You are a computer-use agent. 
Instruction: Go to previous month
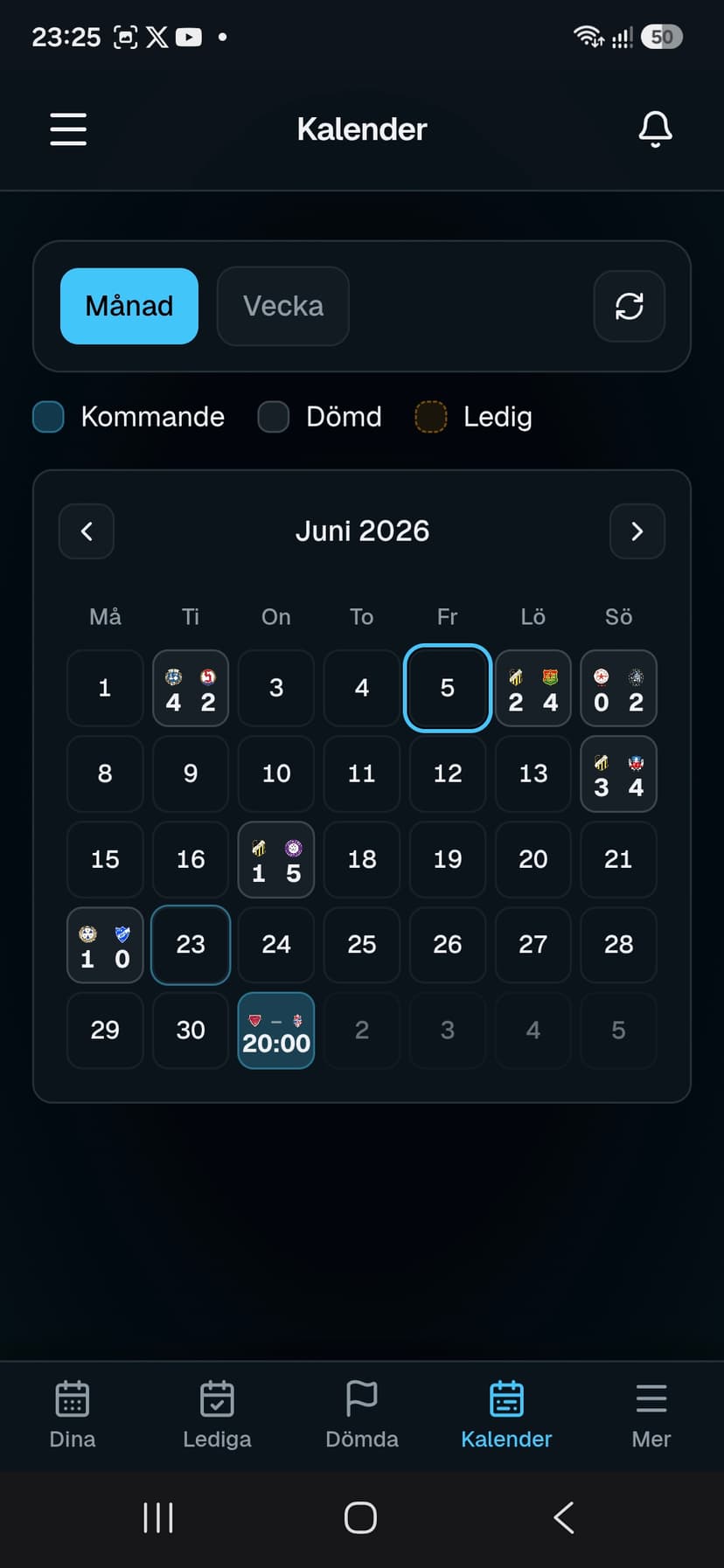[x=87, y=531]
